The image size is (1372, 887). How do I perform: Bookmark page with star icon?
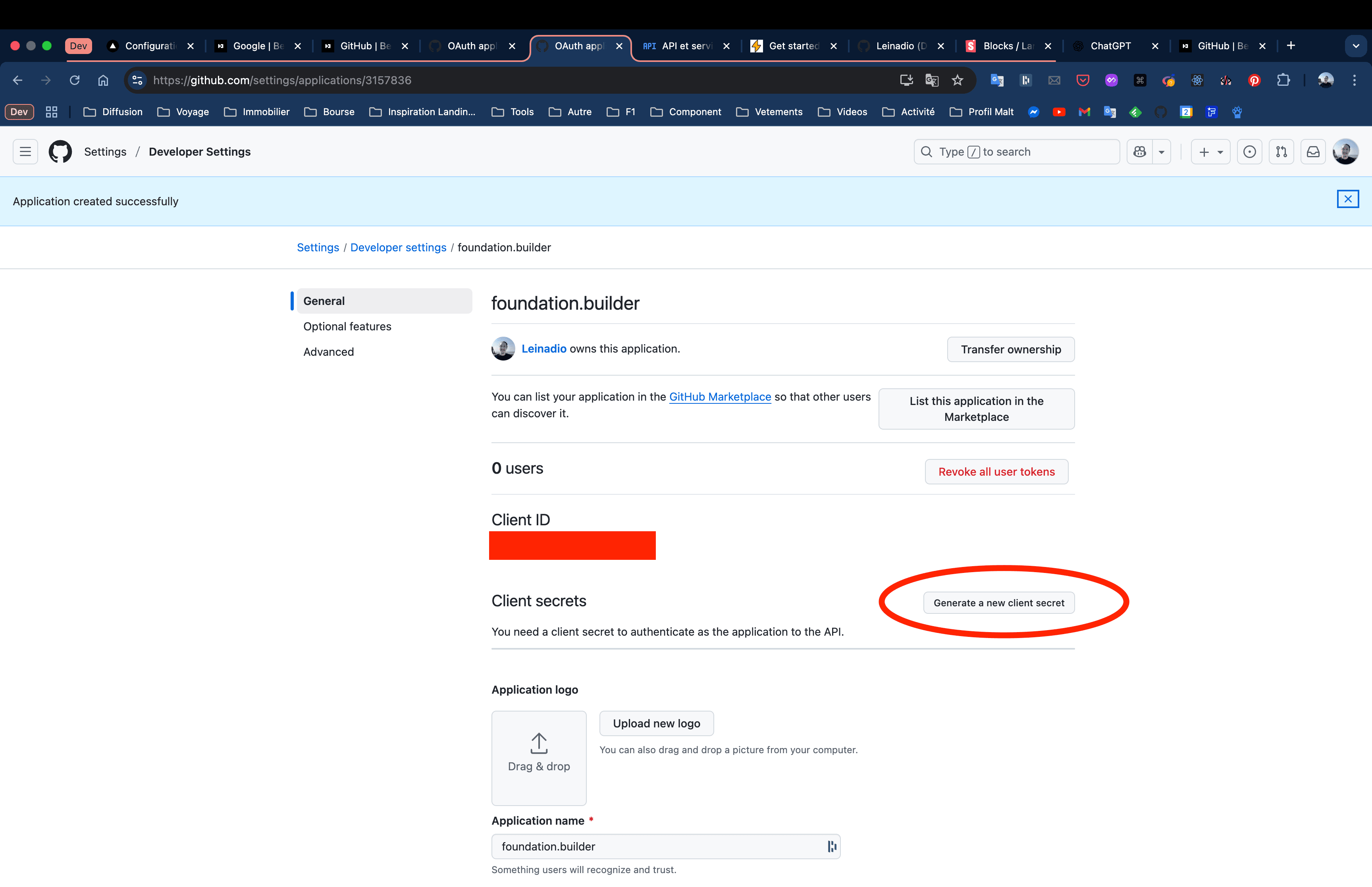pos(958,80)
